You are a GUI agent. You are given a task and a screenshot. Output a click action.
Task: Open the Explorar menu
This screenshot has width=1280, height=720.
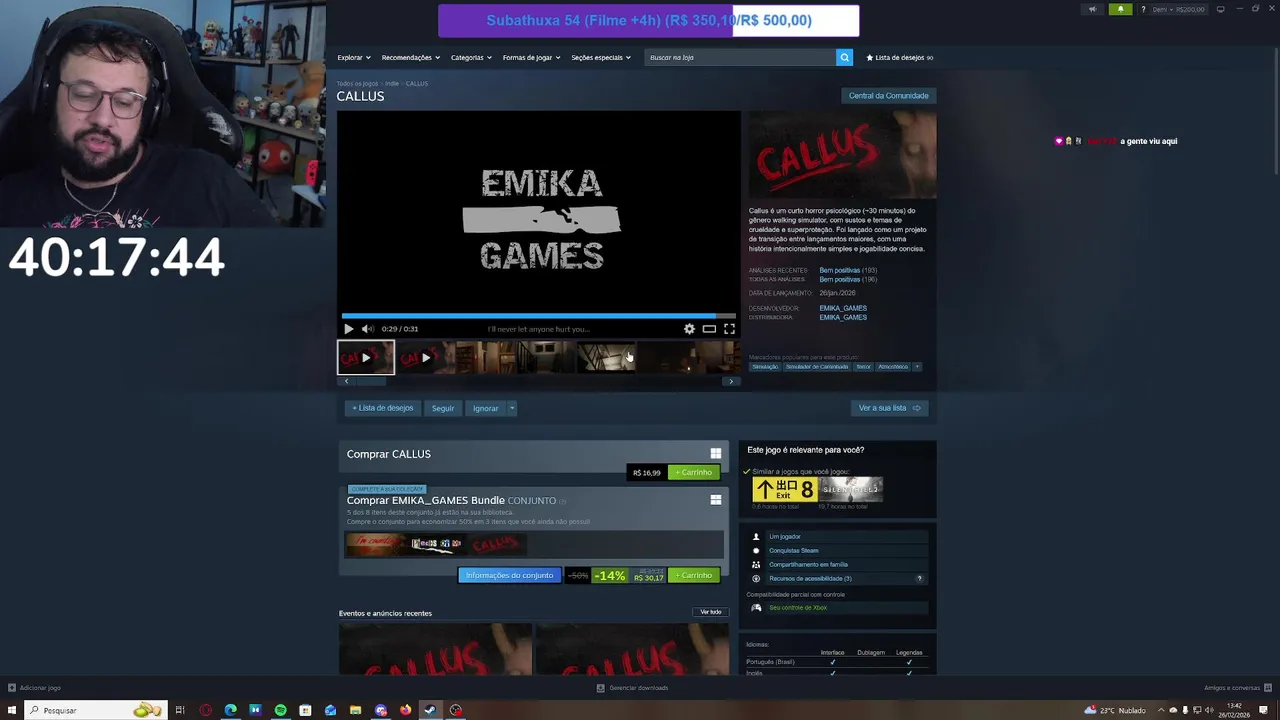point(354,57)
